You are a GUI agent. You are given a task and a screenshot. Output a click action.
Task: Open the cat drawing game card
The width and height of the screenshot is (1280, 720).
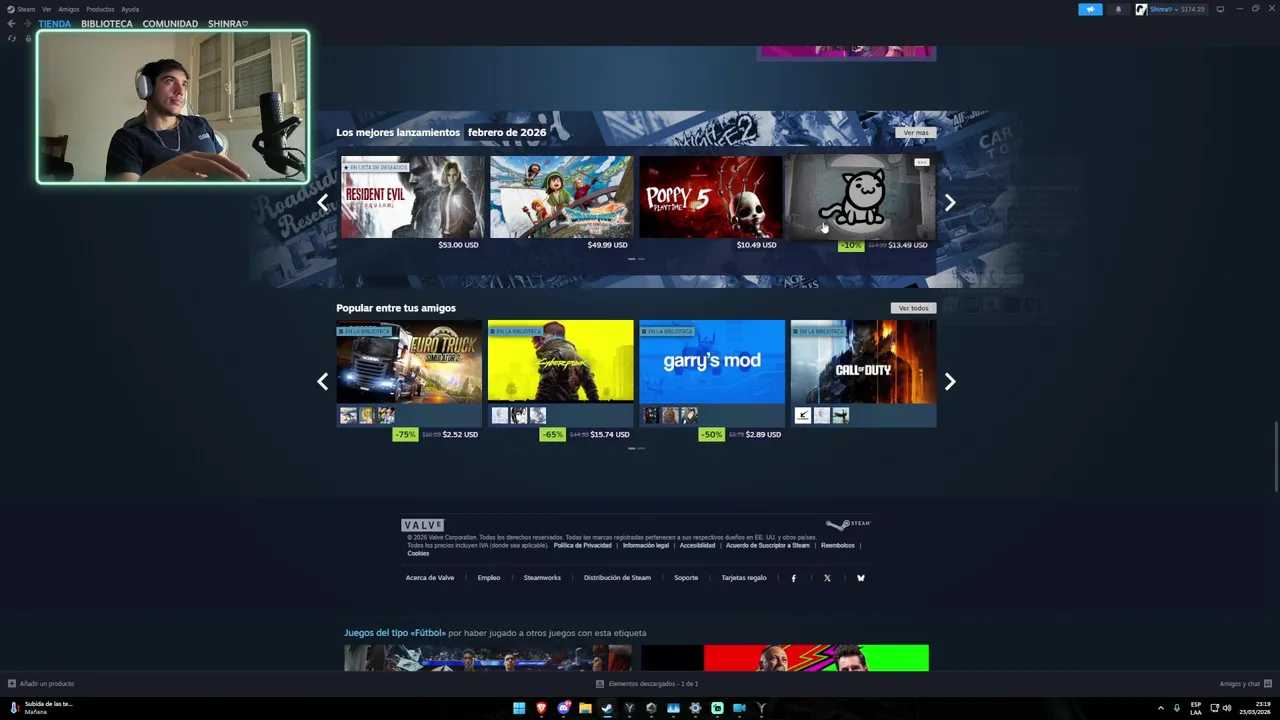[x=860, y=197]
